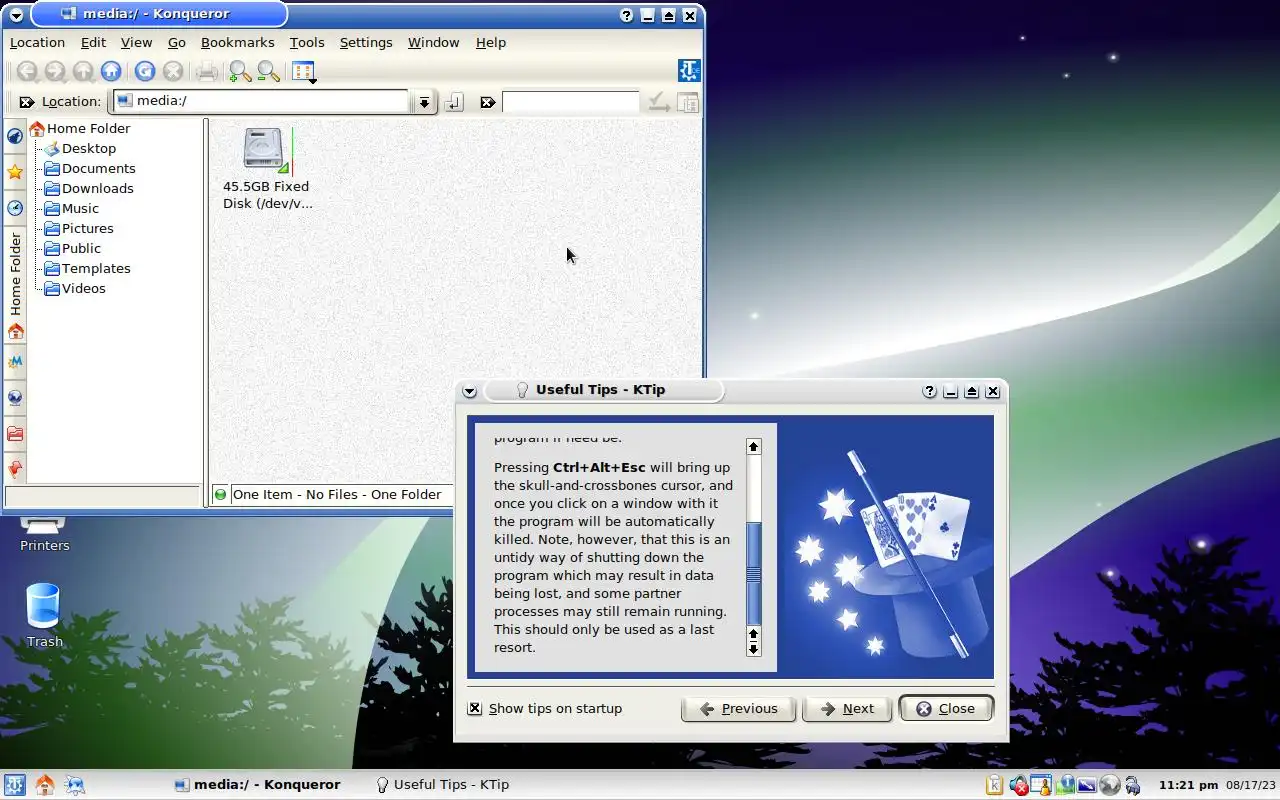Open the Home location toolbar icon
Viewport: 1280px width, 800px height.
[x=111, y=71]
